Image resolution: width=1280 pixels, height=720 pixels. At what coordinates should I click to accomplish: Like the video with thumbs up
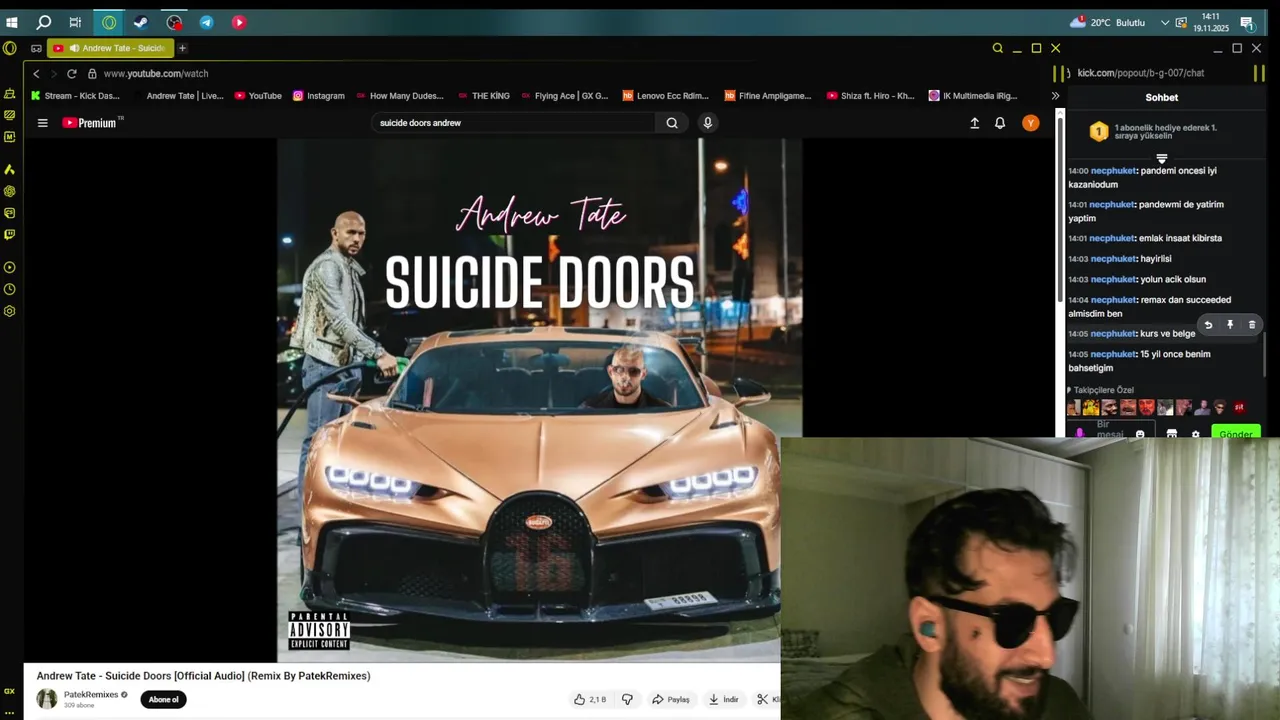click(x=590, y=699)
